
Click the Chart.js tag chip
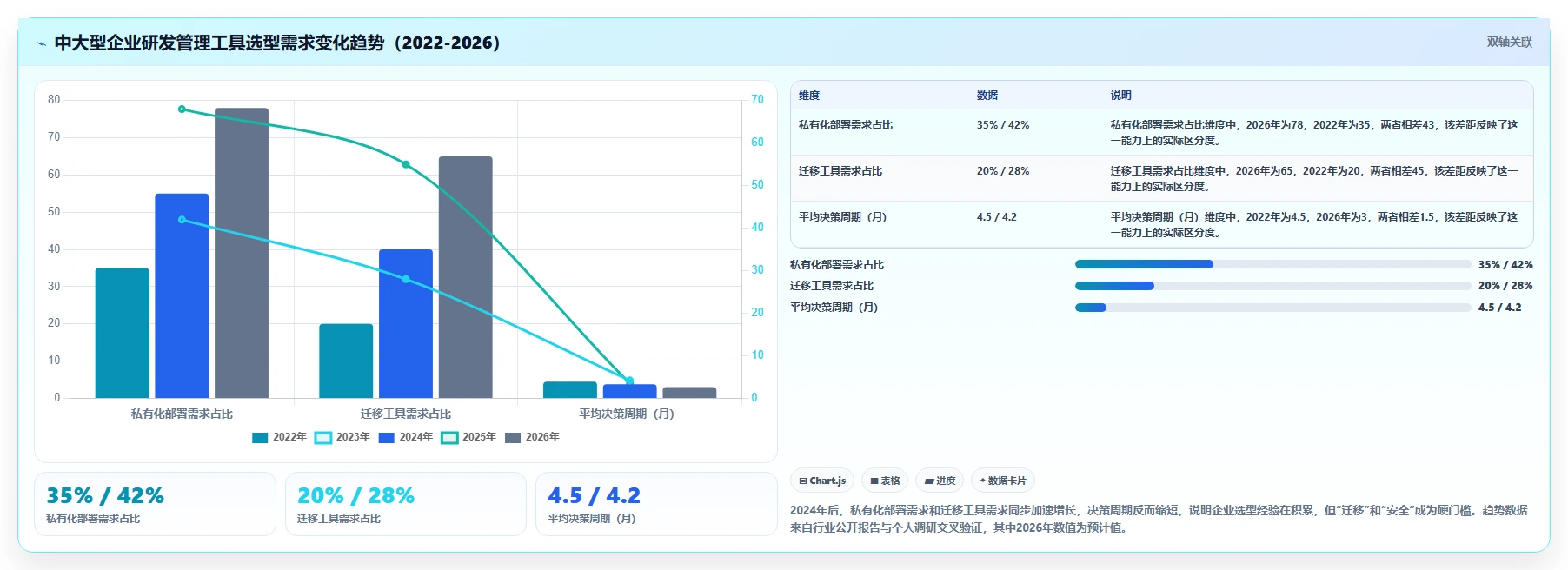point(822,481)
